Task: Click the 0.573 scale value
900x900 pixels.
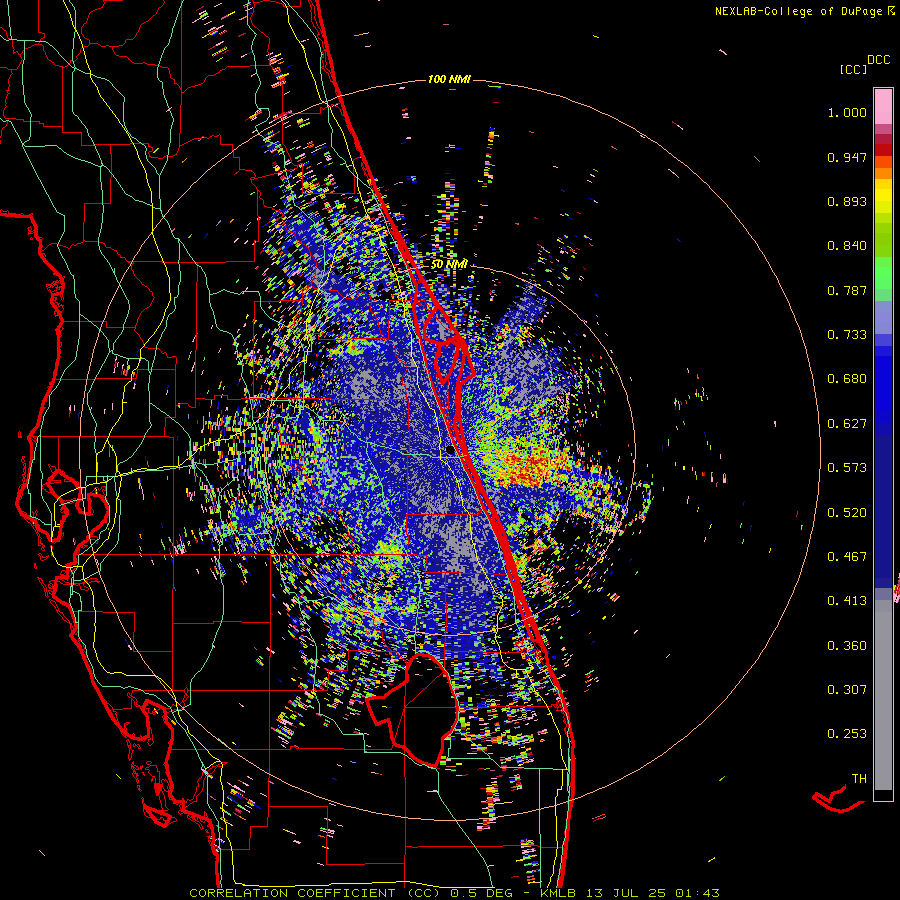Action: pyautogui.click(x=847, y=468)
